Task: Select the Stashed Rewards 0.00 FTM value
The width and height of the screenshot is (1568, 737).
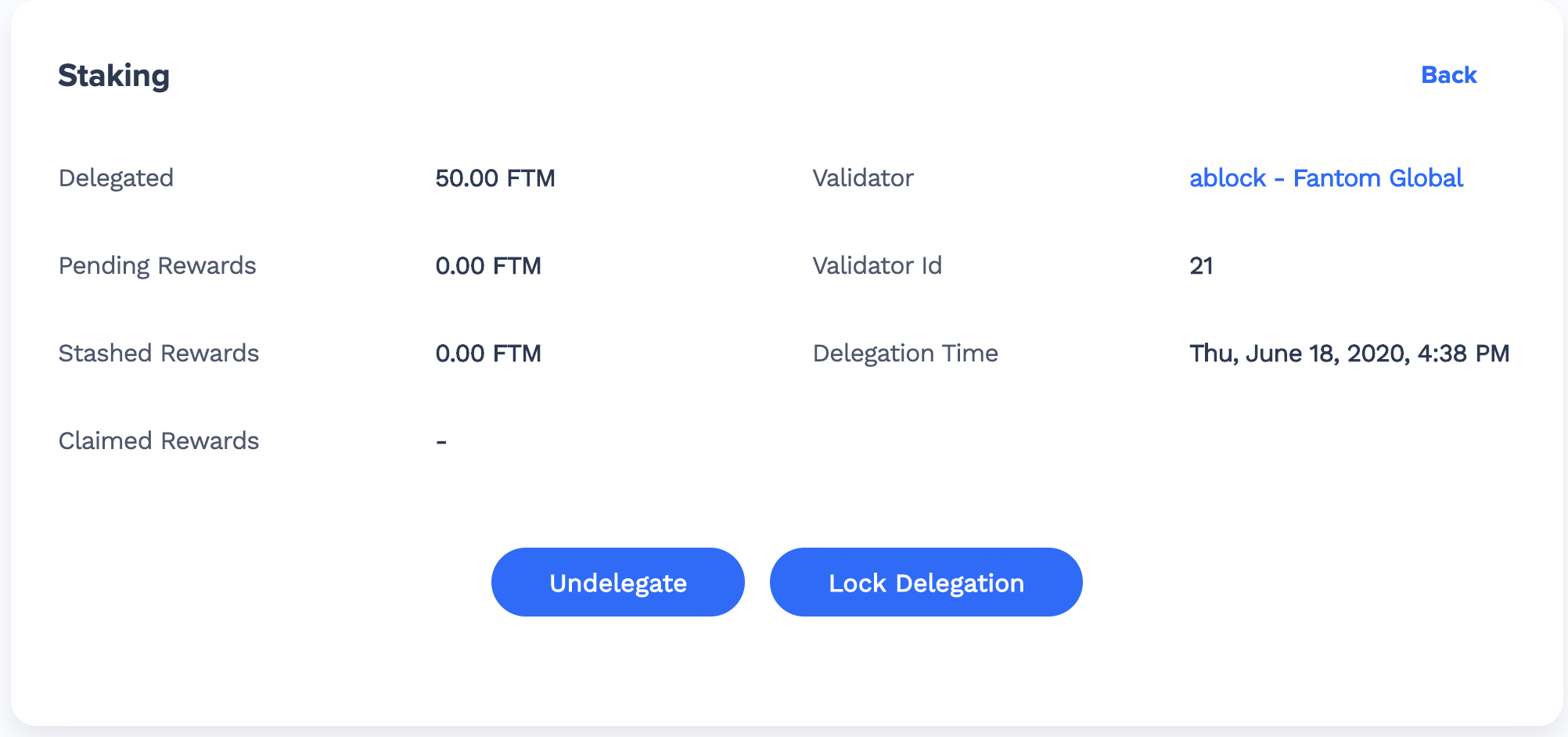Action: [x=489, y=354]
